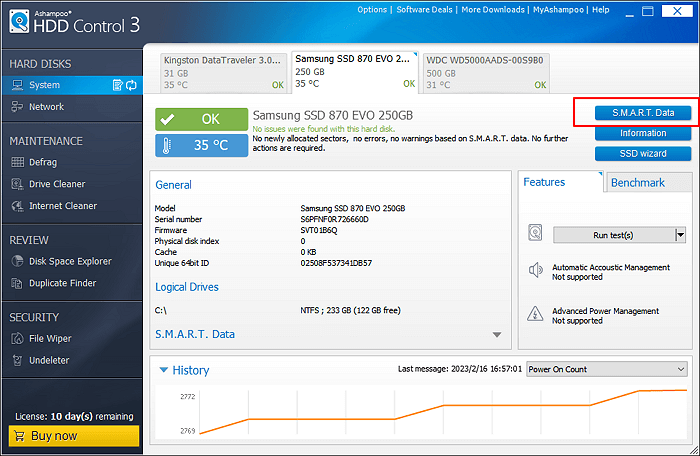Screen dimensions: 700x456
Task: Open Disk Space Explorer pie chart icon
Action: coord(18,262)
